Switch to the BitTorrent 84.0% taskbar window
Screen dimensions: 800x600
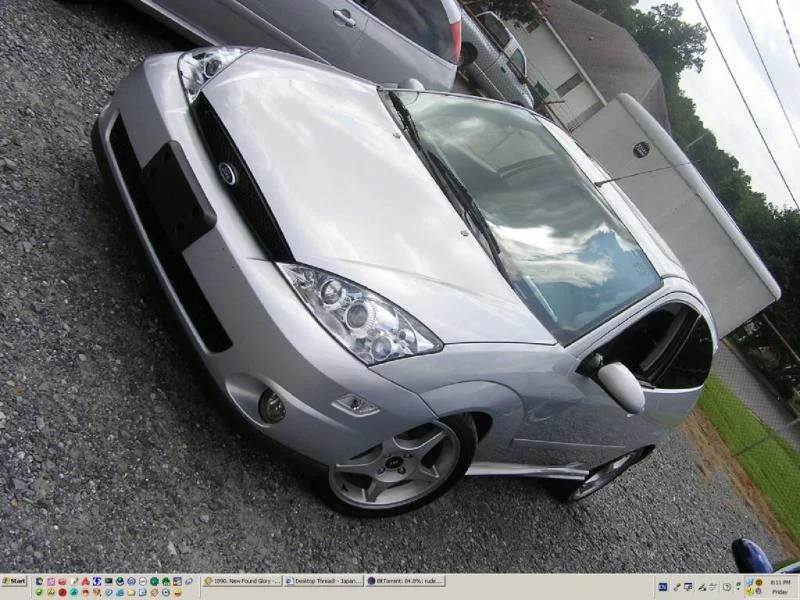(x=405, y=581)
